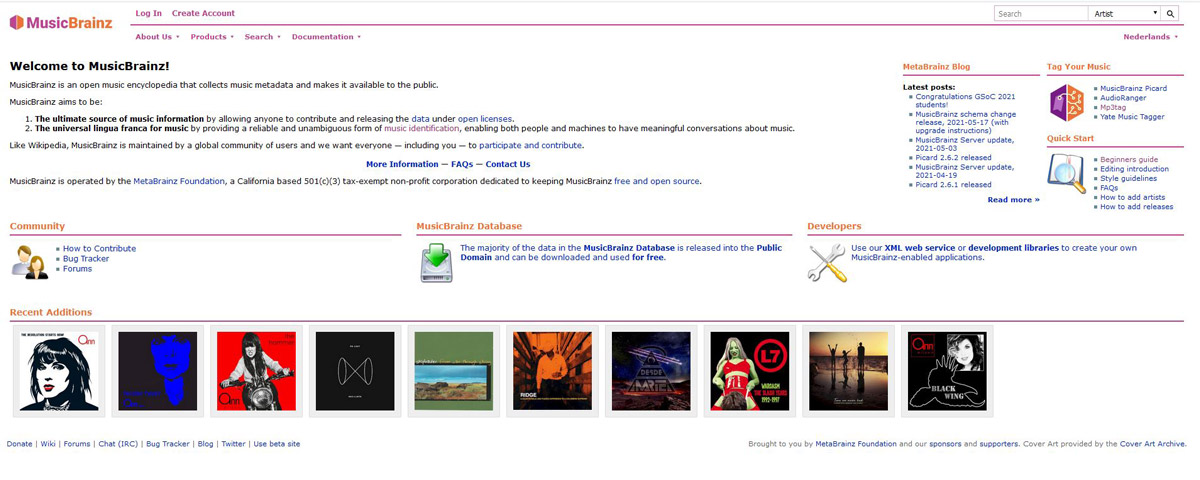1200x480 pixels.
Task: Click in the Search input field
Action: click(x=1041, y=14)
